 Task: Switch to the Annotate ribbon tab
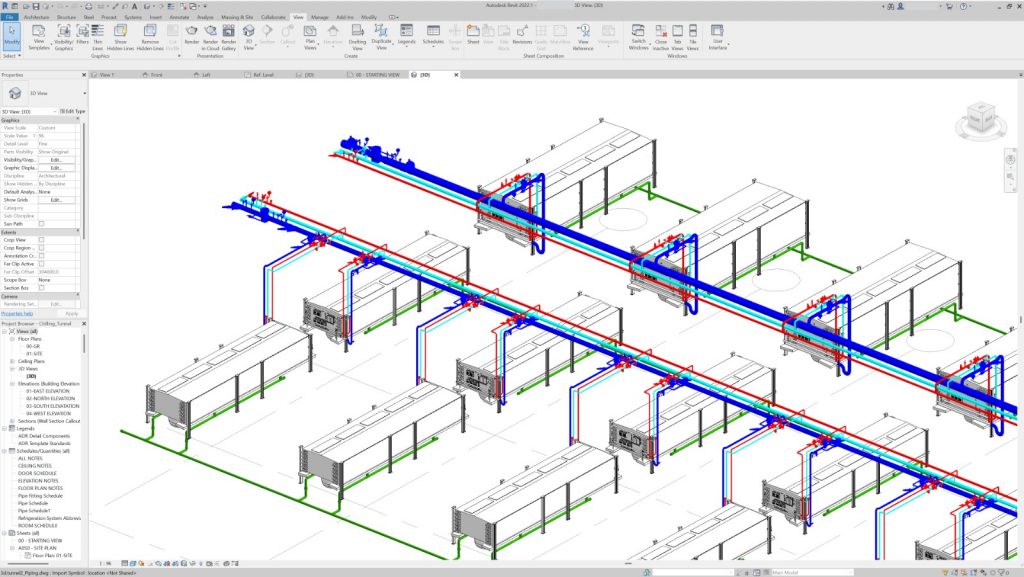179,17
